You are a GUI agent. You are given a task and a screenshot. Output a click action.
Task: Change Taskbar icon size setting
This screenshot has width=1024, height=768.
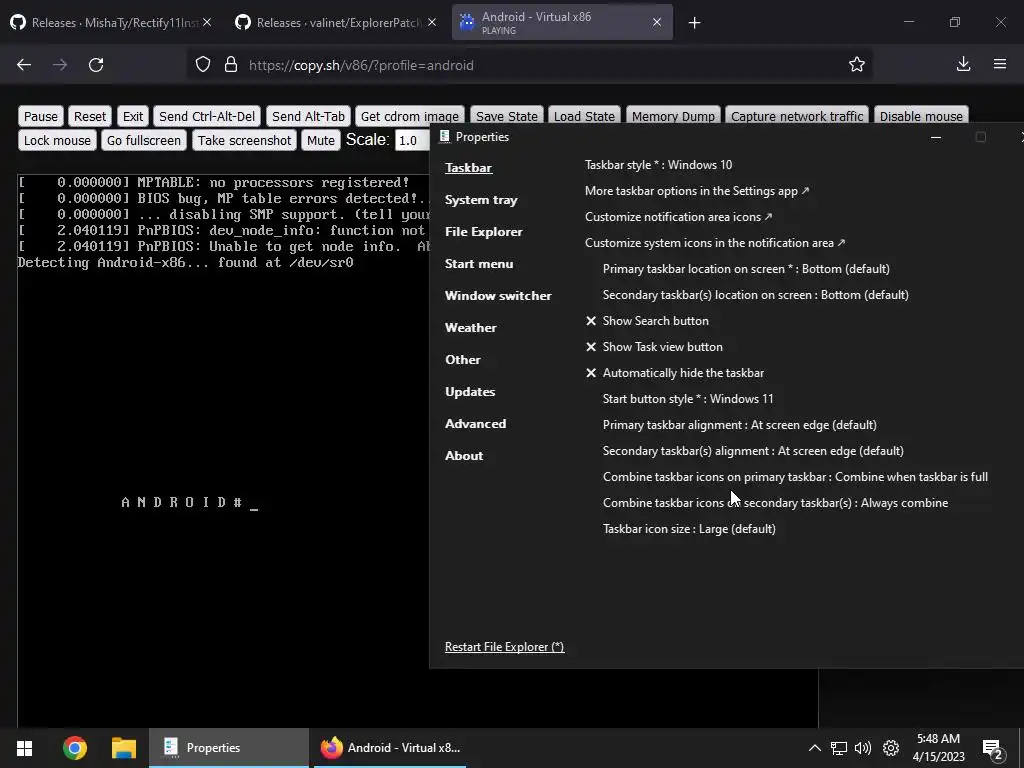click(689, 529)
